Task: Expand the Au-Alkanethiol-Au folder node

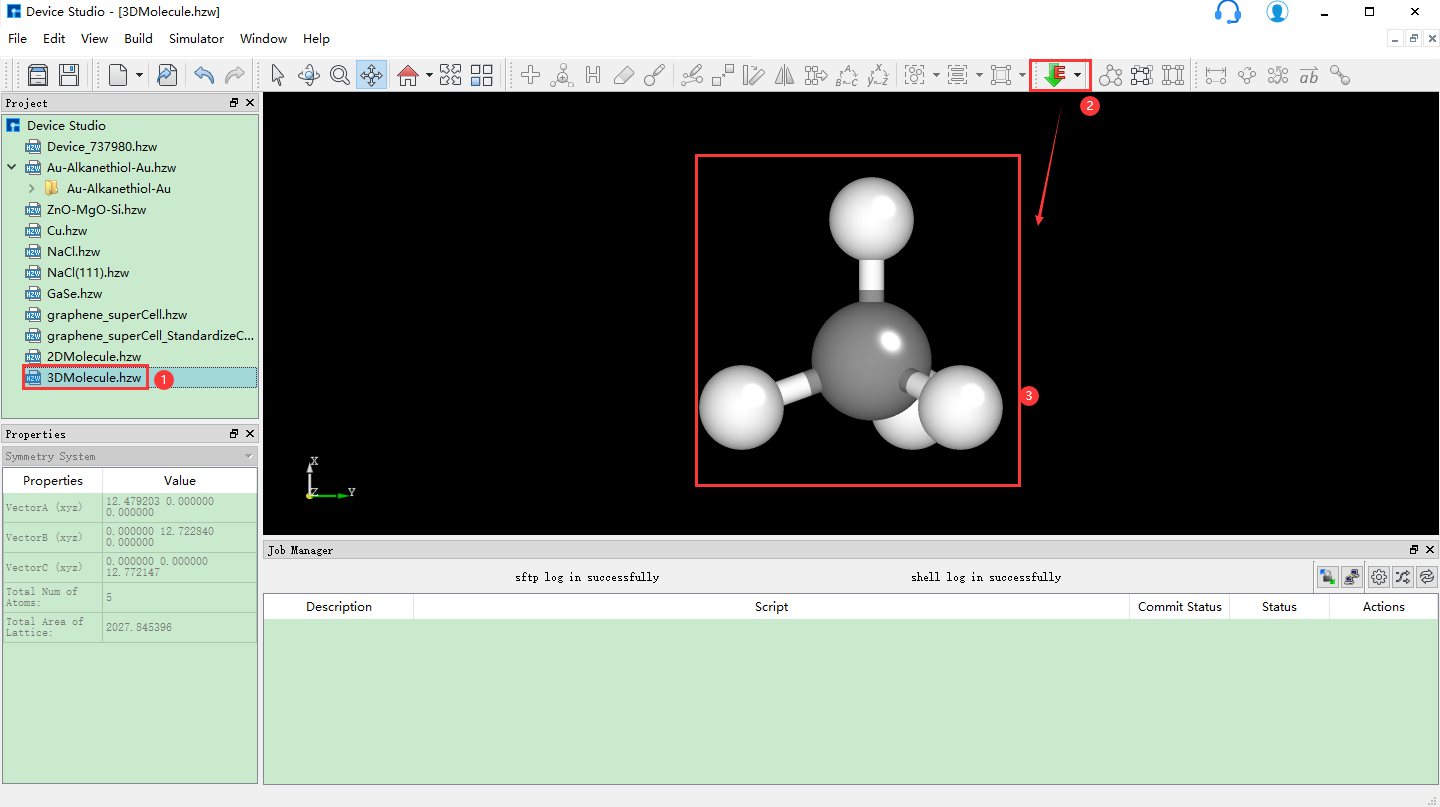Action: [x=31, y=188]
